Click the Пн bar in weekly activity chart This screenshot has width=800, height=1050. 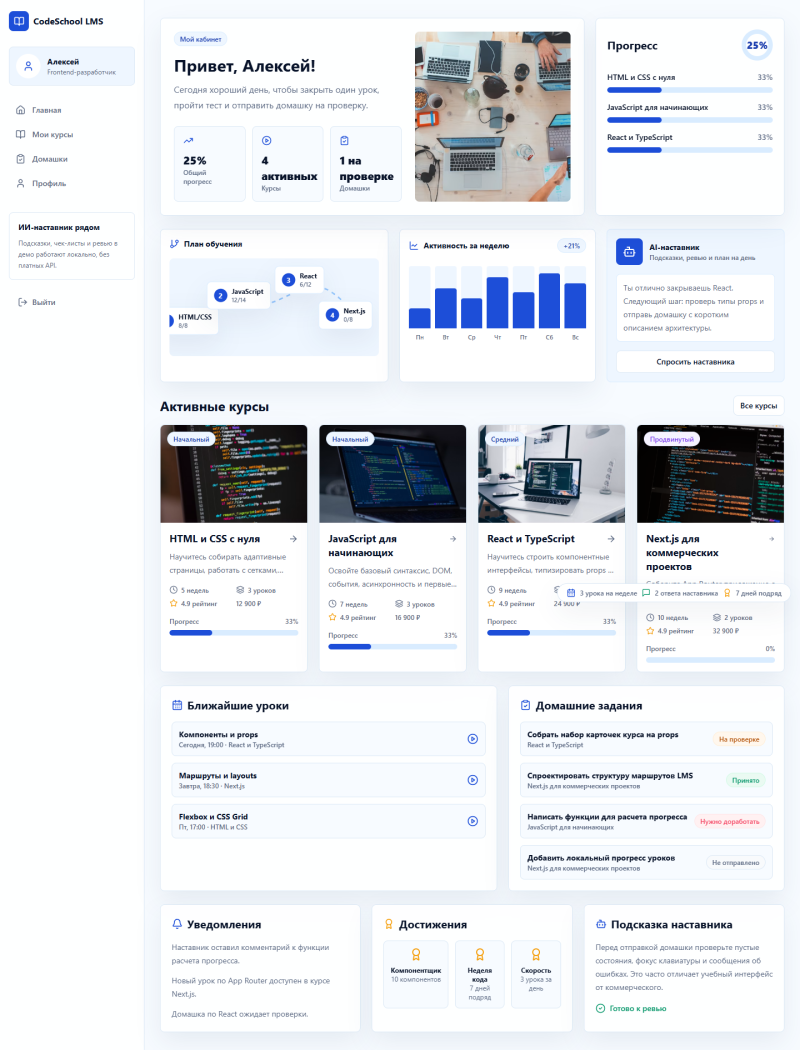click(420, 318)
